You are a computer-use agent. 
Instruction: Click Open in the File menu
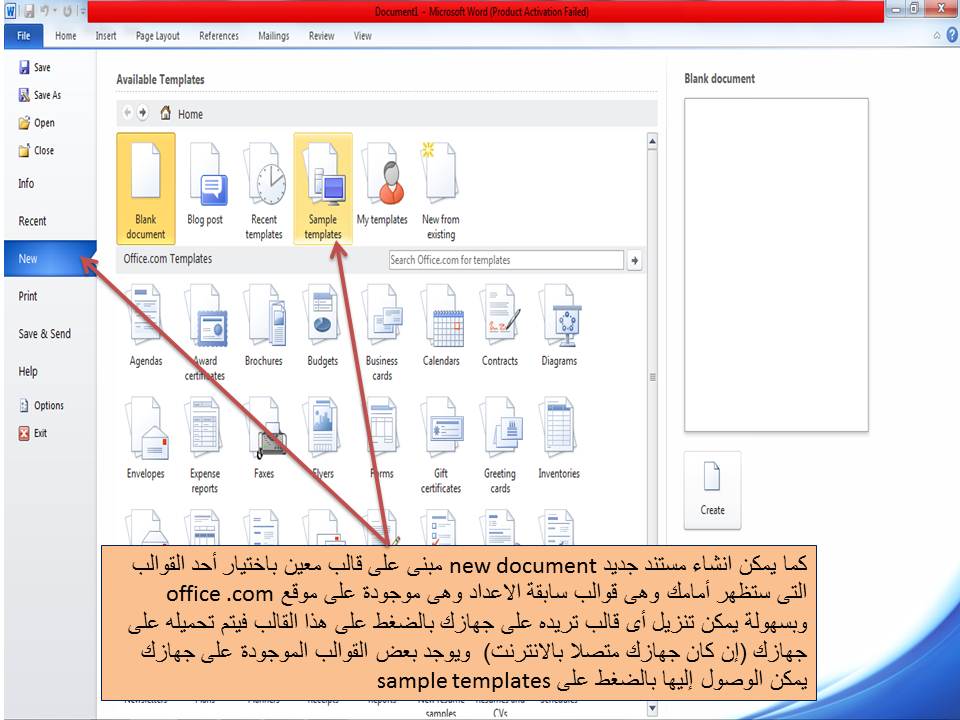[37, 122]
